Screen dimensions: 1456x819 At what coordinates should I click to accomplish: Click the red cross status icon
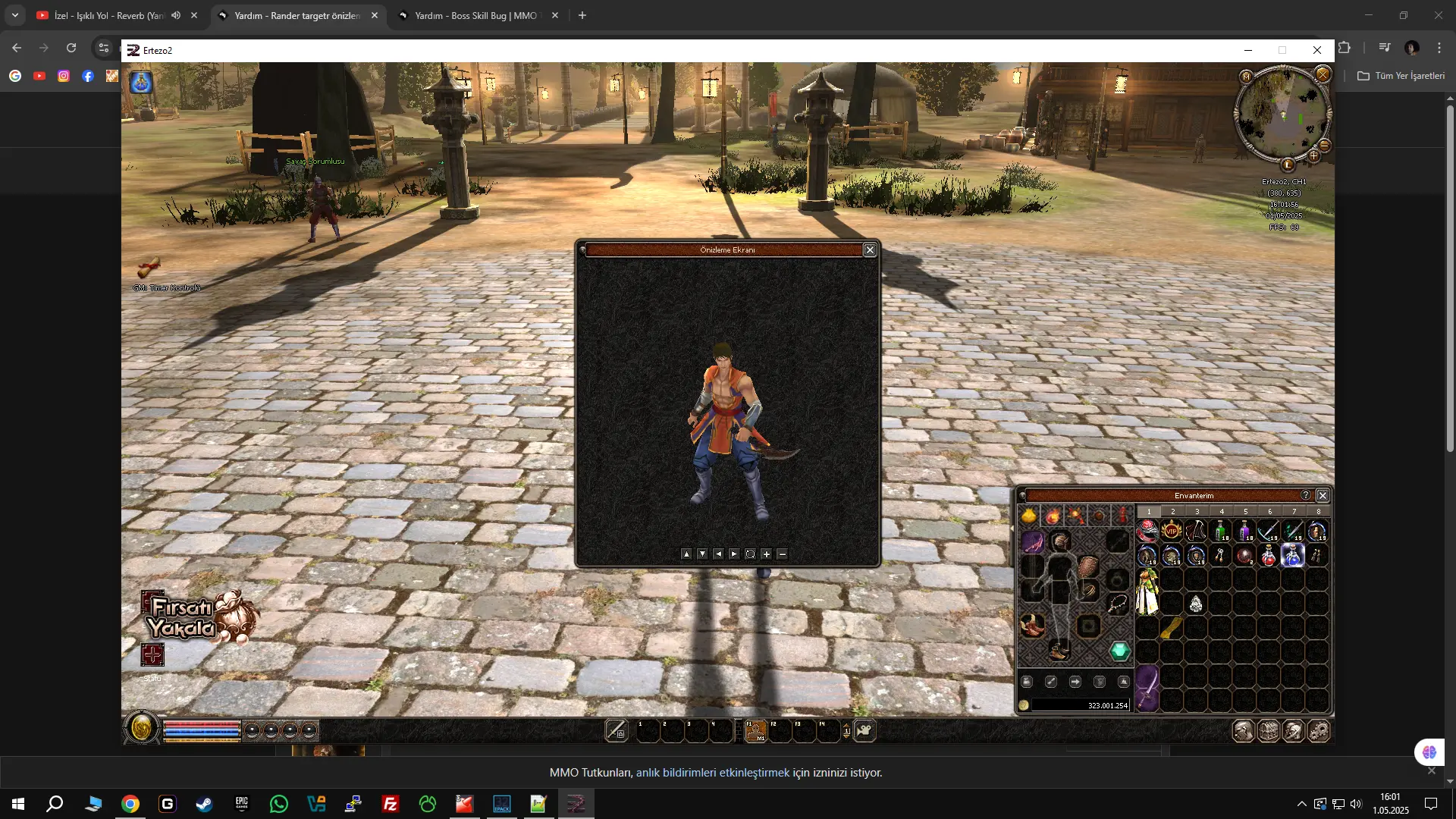[152, 655]
